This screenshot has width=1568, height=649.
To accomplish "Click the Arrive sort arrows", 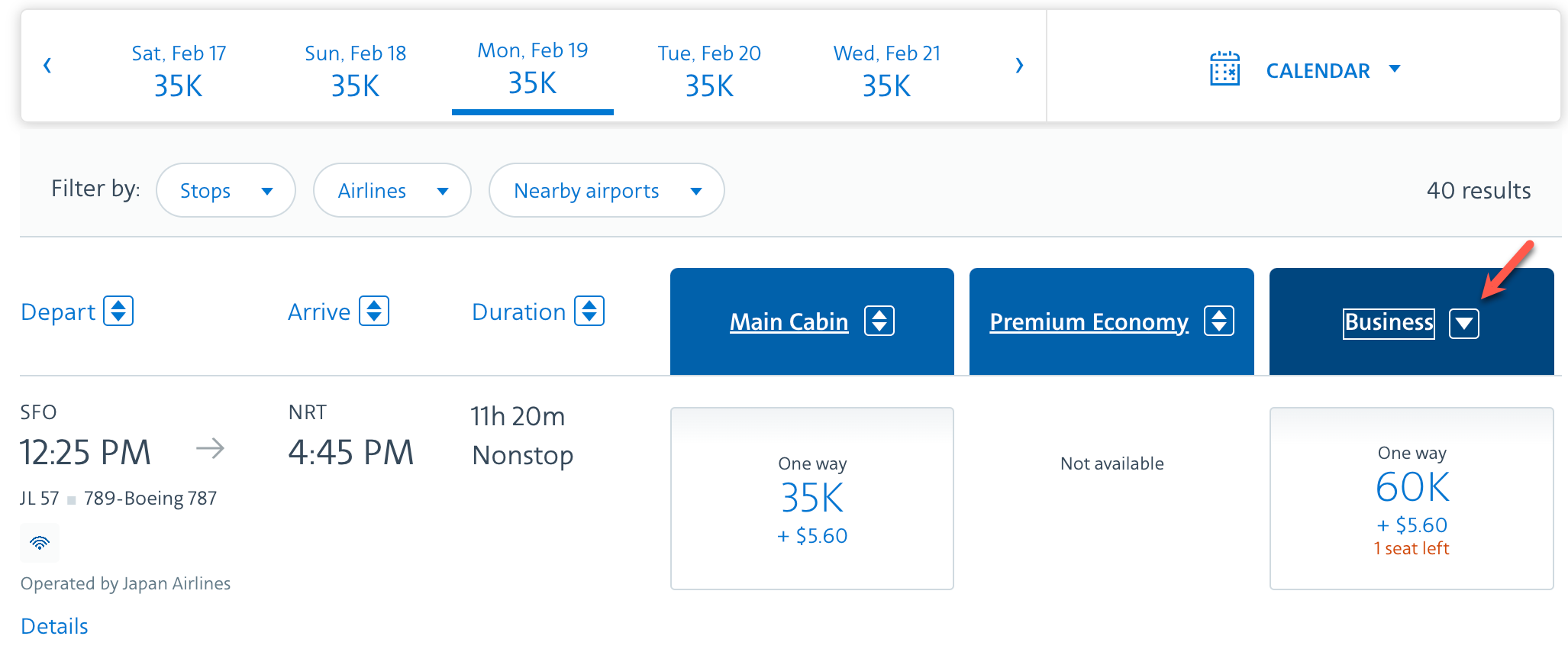I will point(375,311).
